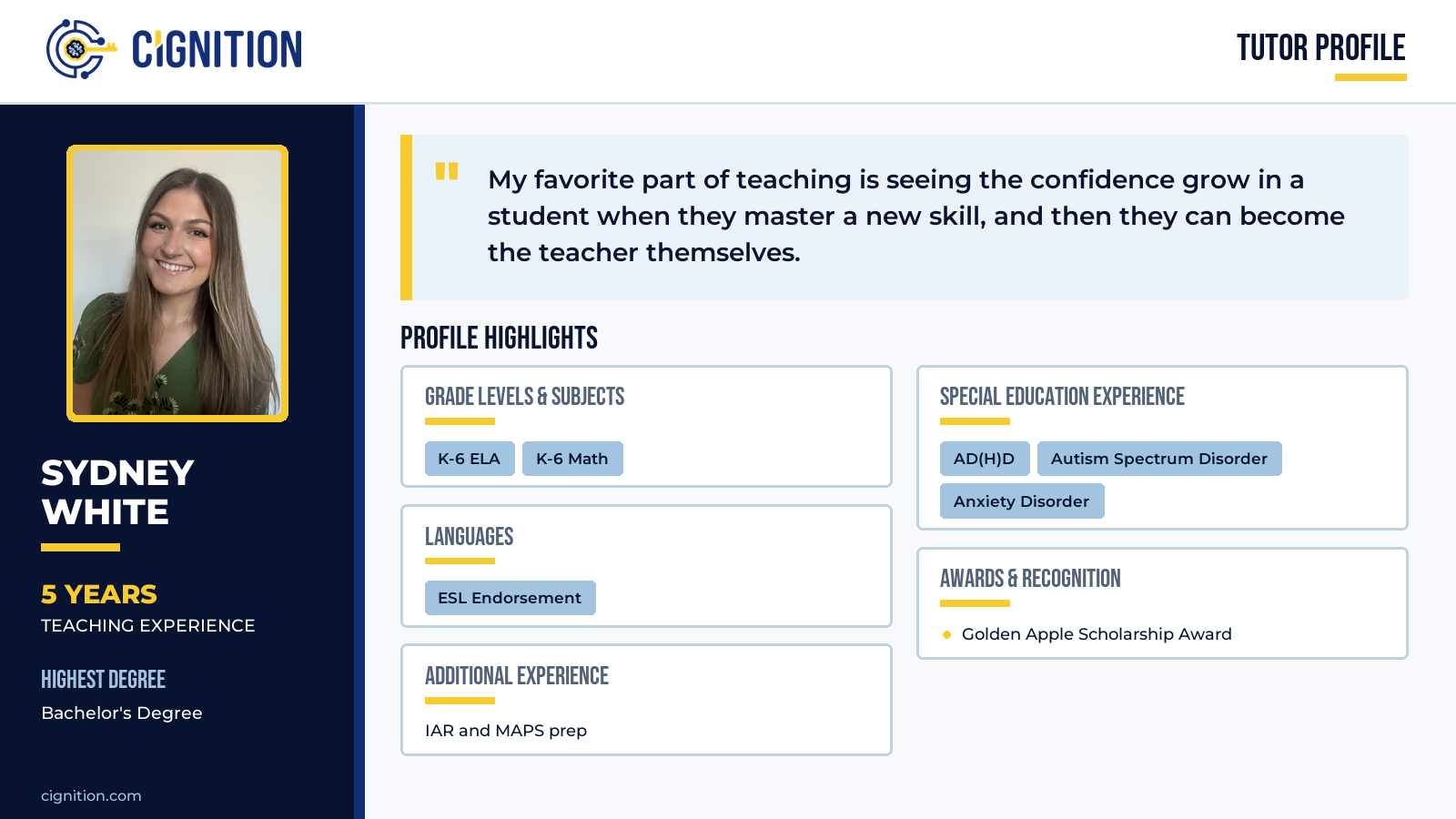Click the AD(H)D tag
The image size is (1456, 819).
tap(985, 459)
